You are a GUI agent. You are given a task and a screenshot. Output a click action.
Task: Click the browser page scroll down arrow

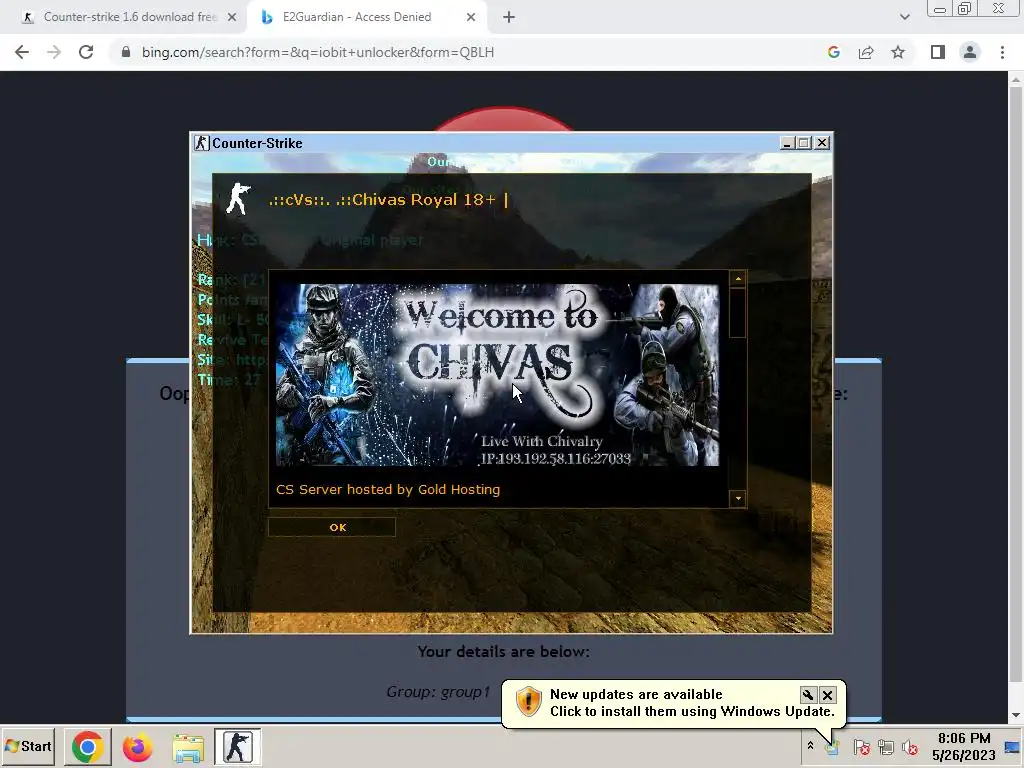(x=1016, y=715)
